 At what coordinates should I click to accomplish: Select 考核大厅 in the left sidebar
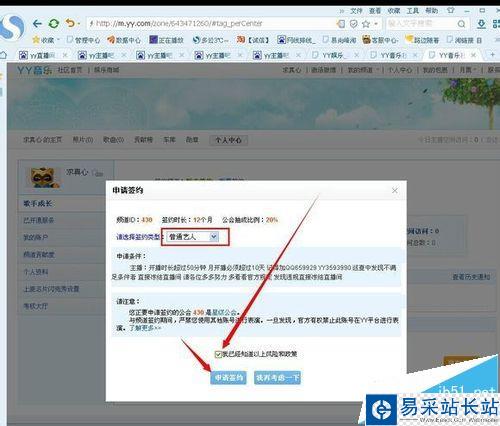tap(35, 306)
